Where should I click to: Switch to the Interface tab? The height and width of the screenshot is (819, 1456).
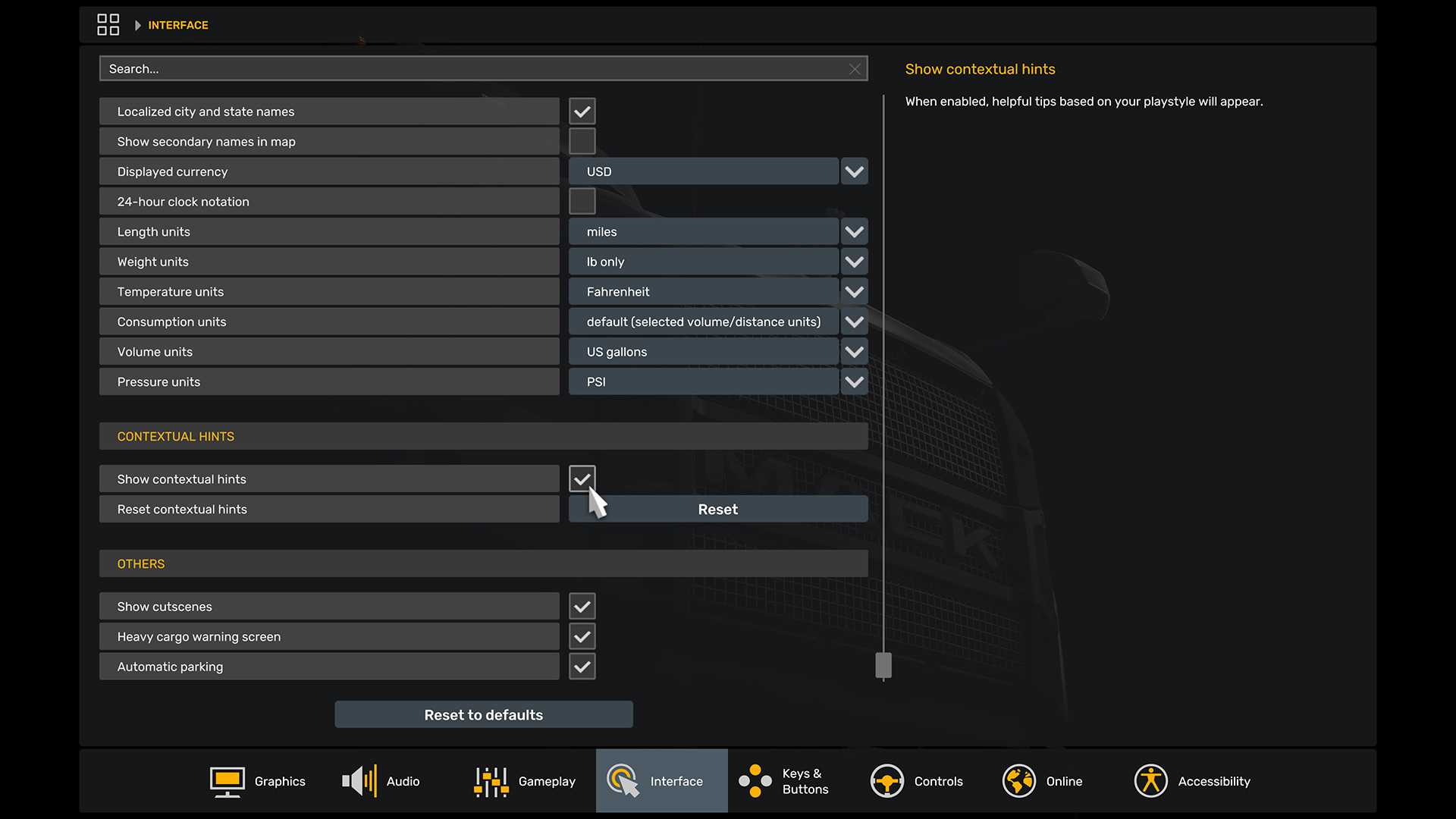(x=661, y=781)
